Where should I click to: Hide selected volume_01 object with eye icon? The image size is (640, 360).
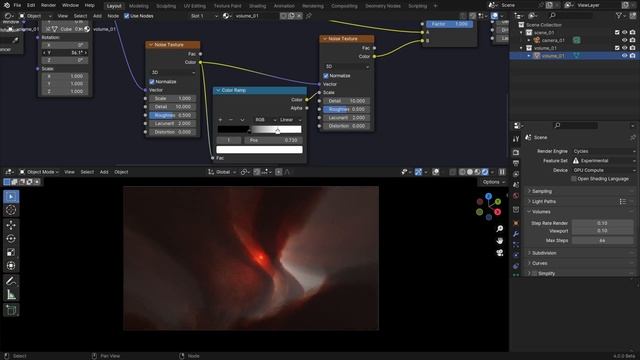pyautogui.click(x=624, y=56)
